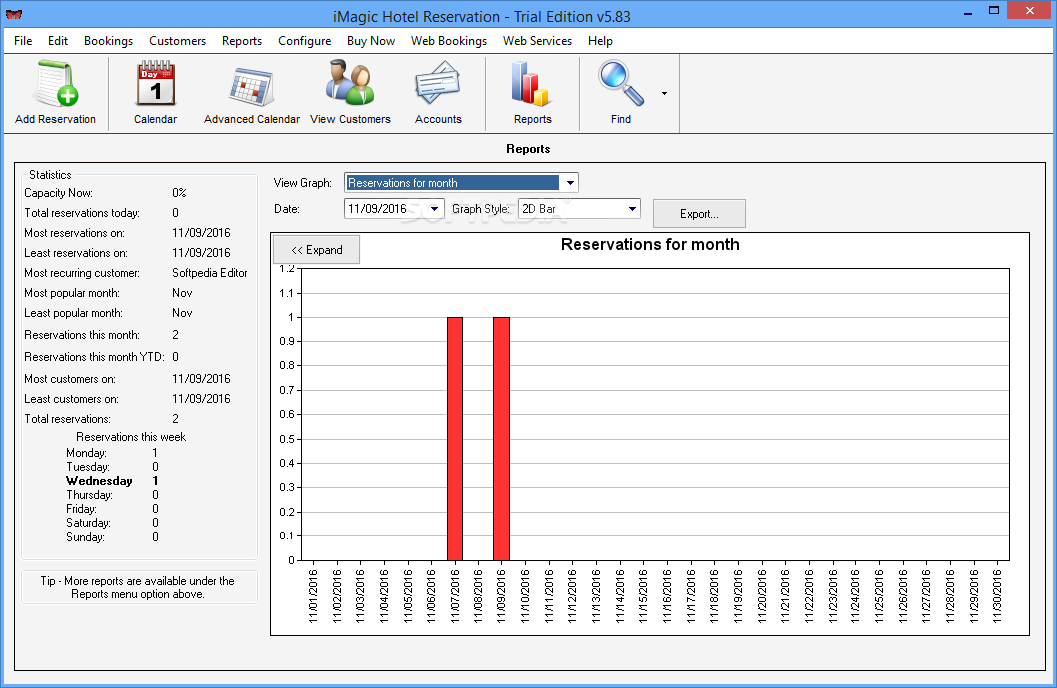The width and height of the screenshot is (1057, 688).
Task: Open the Graph Style 2D Bar dropdown
Action: pyautogui.click(x=579, y=209)
